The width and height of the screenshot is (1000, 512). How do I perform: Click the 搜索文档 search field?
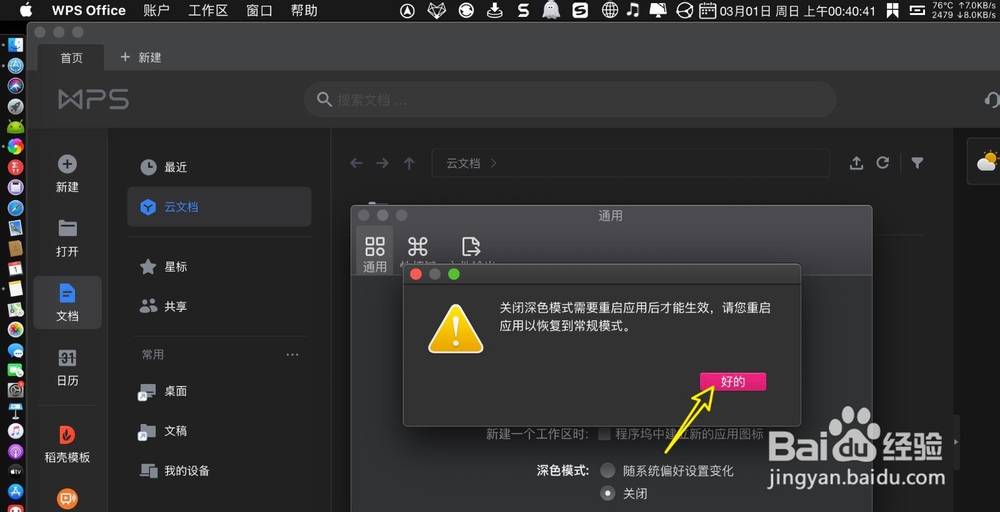pos(570,99)
